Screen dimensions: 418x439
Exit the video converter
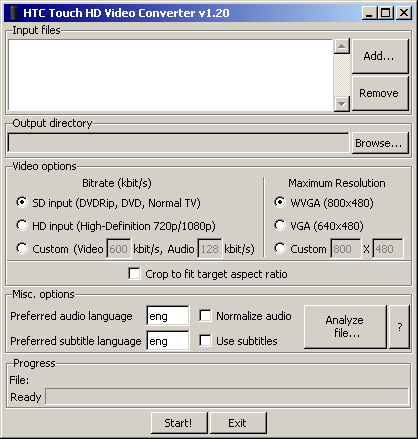coord(238,423)
